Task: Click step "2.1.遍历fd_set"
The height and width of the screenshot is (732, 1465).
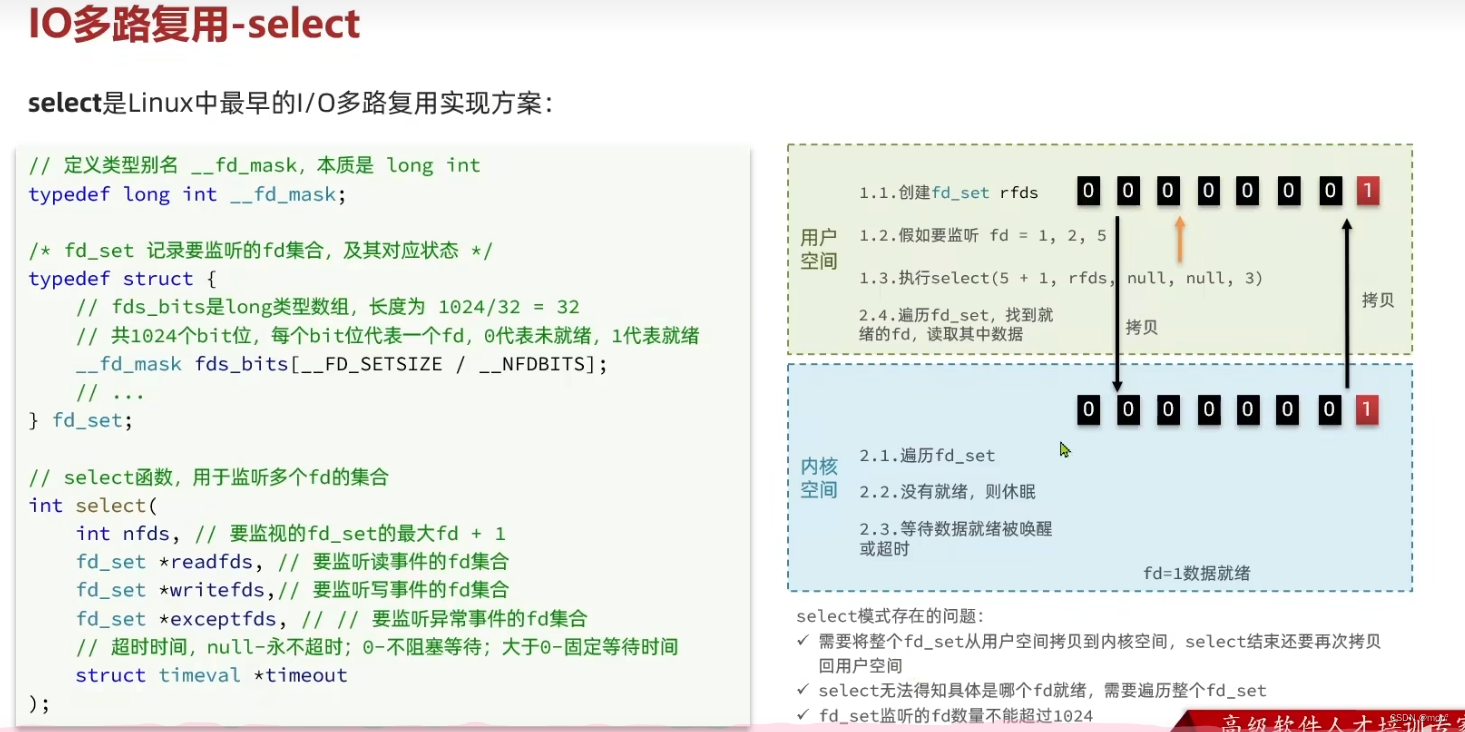Action: [x=927, y=456]
